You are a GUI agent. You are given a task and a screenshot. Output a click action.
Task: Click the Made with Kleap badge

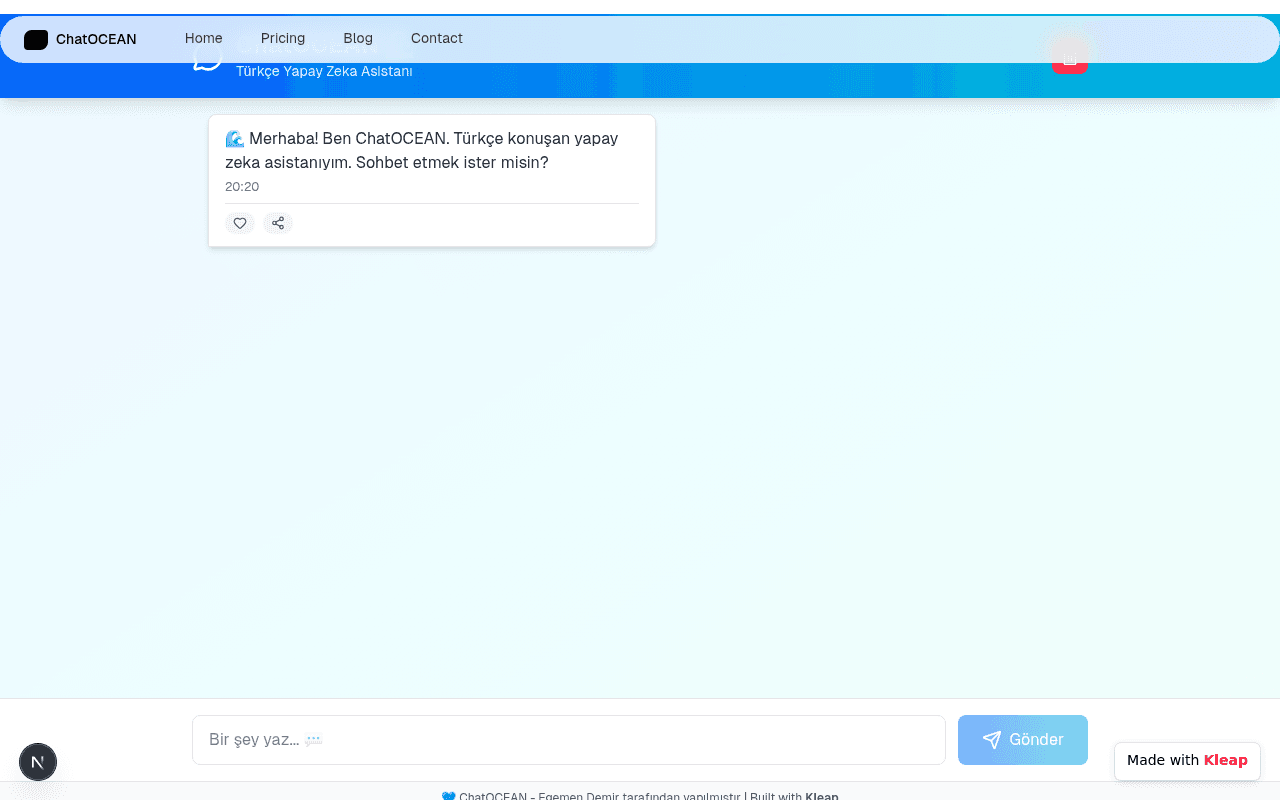click(1187, 760)
